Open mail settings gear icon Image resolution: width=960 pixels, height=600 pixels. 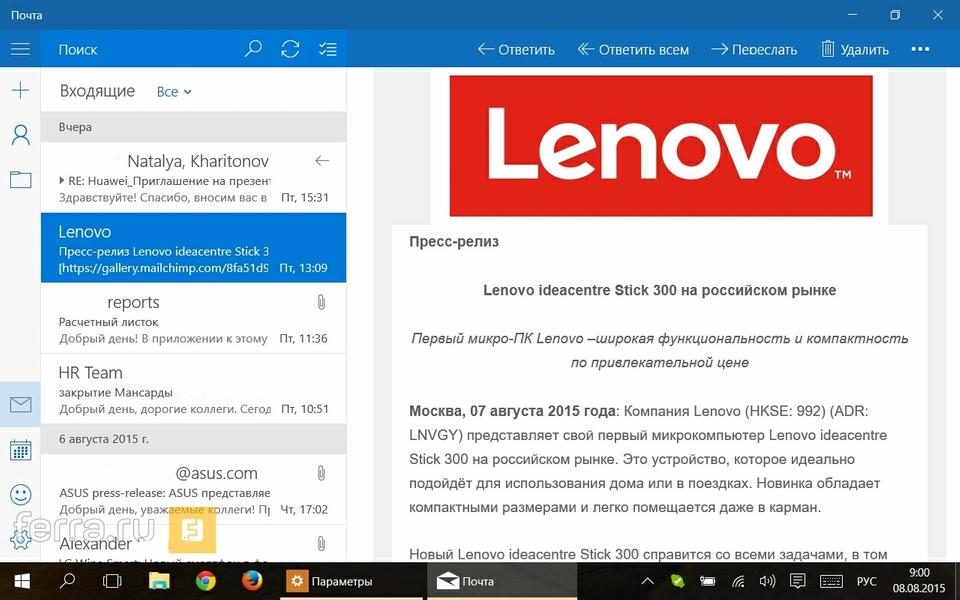pos(20,539)
